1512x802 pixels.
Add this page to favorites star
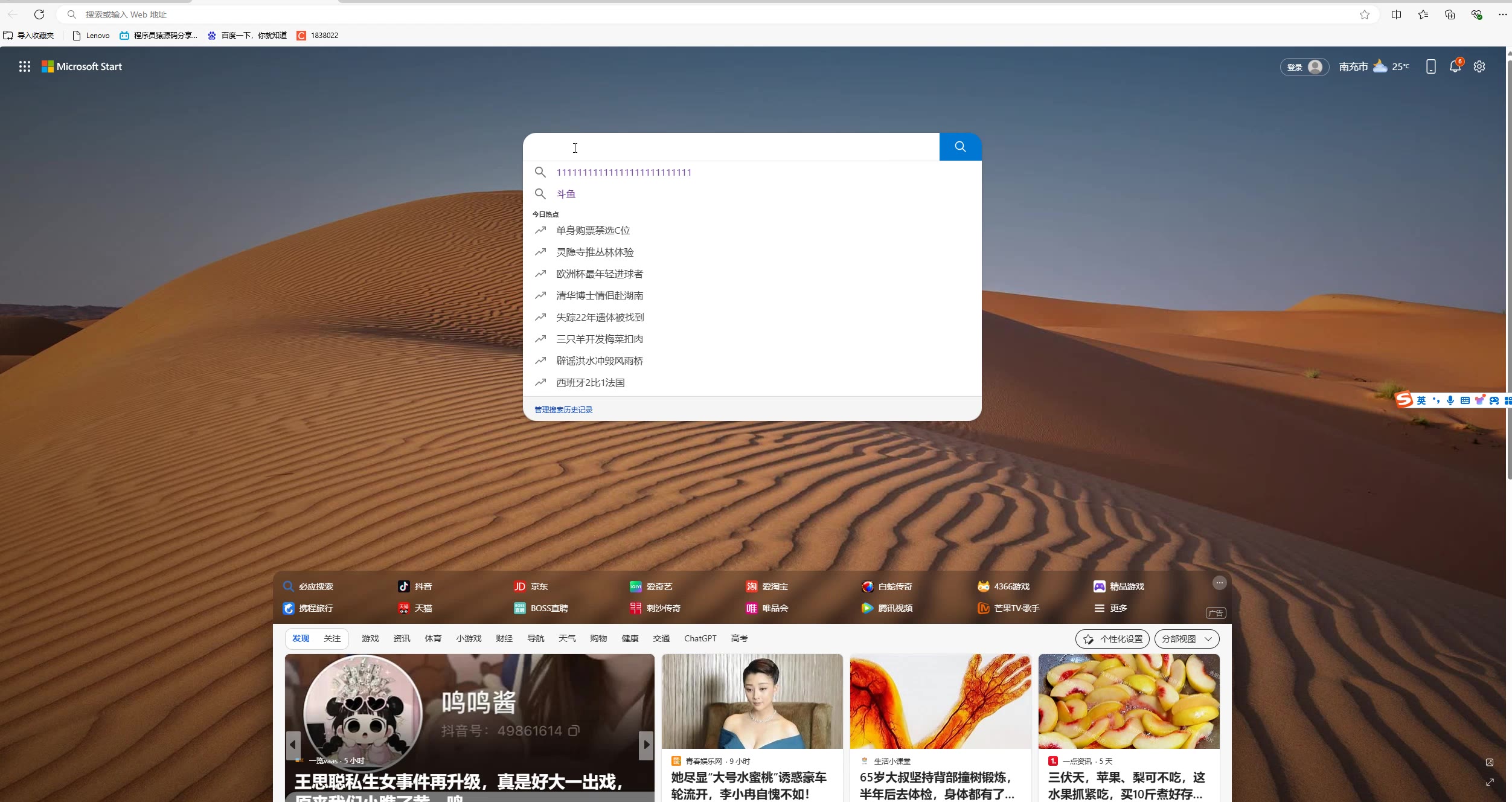click(x=1365, y=14)
